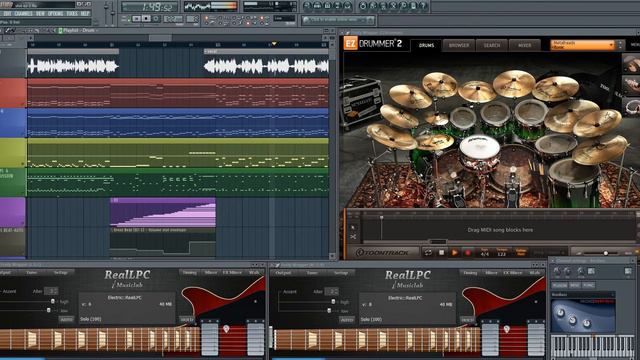Open FUNC tab in Channel settings

pyautogui.click(x=588, y=285)
